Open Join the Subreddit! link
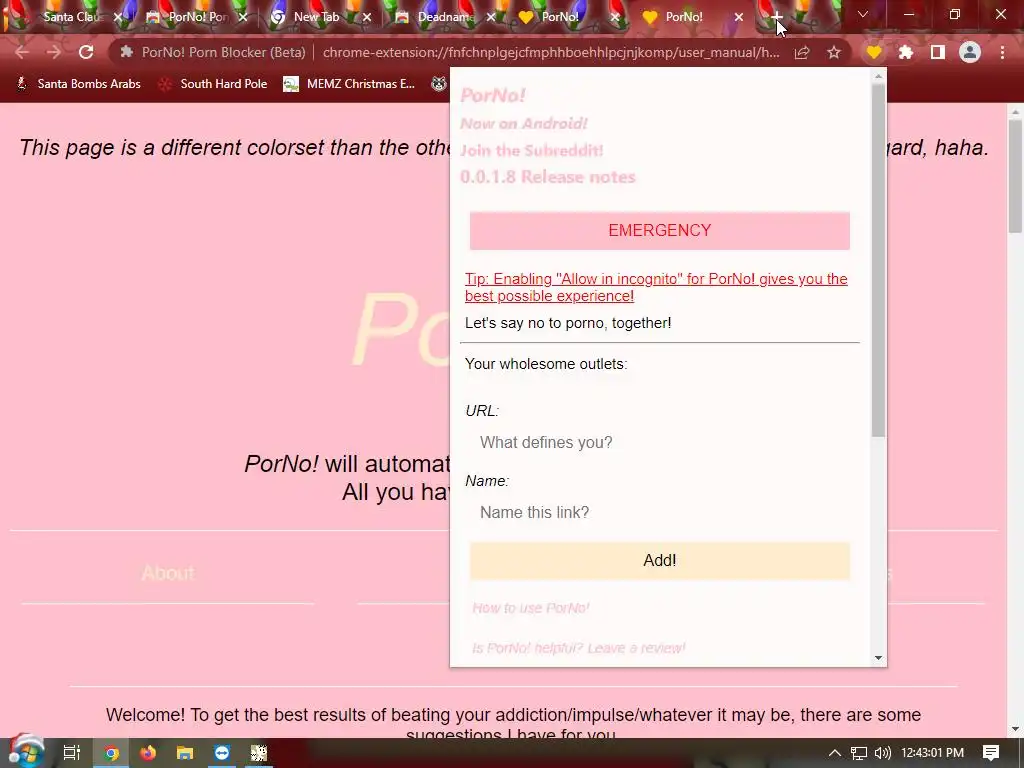 tap(532, 150)
